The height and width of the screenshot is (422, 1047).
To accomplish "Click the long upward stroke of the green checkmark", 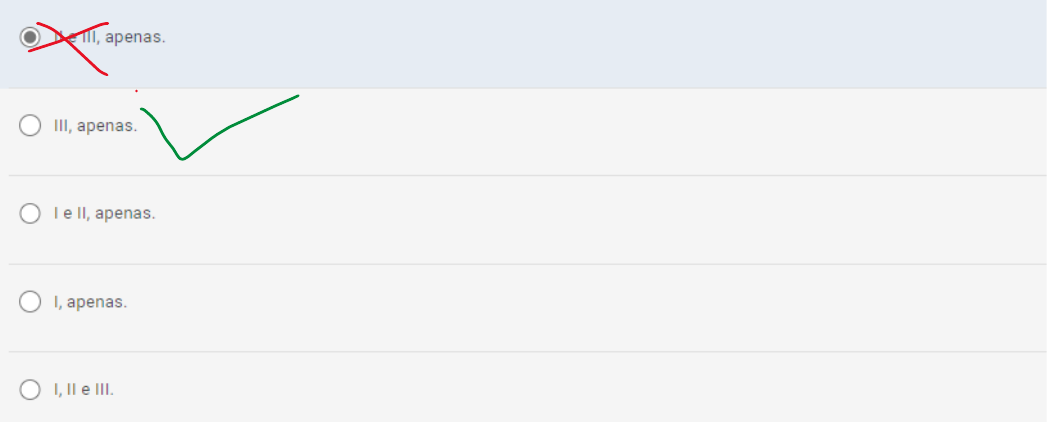I will pyautogui.click(x=250, y=117).
